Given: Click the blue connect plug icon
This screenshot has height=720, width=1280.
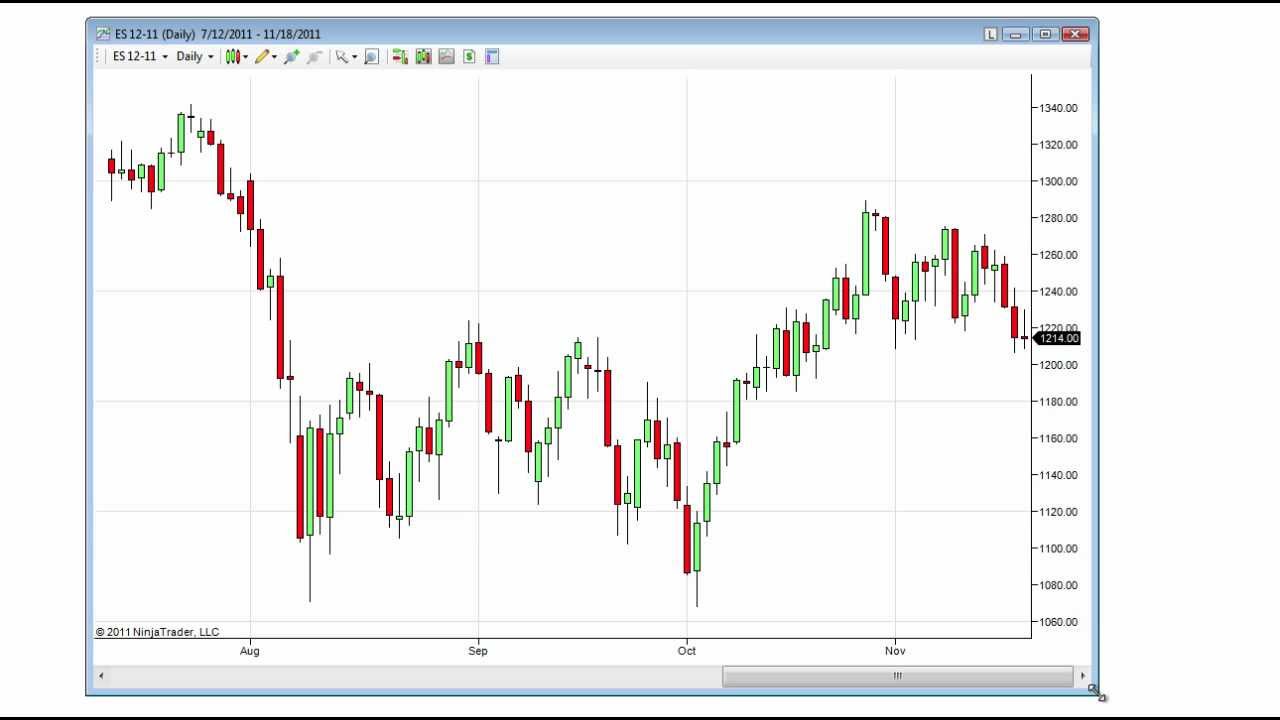Looking at the screenshot, I should 292,57.
